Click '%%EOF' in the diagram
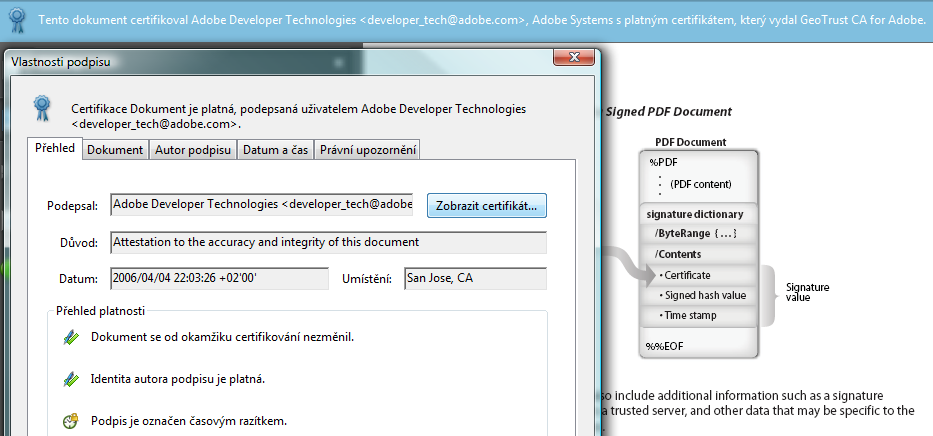This screenshot has height=436, width=933. 664,346
